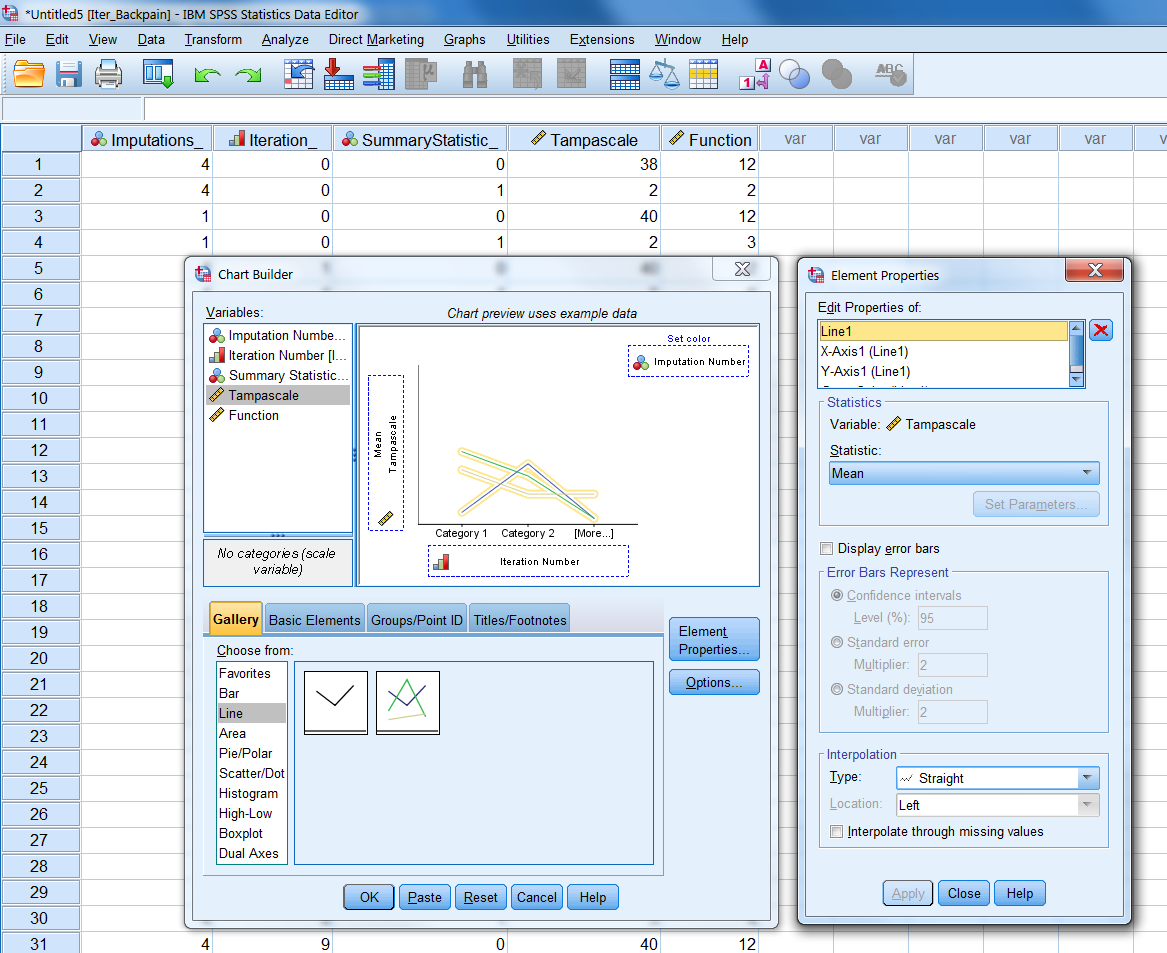Click the green Undo arrow in toolbar

(207, 75)
